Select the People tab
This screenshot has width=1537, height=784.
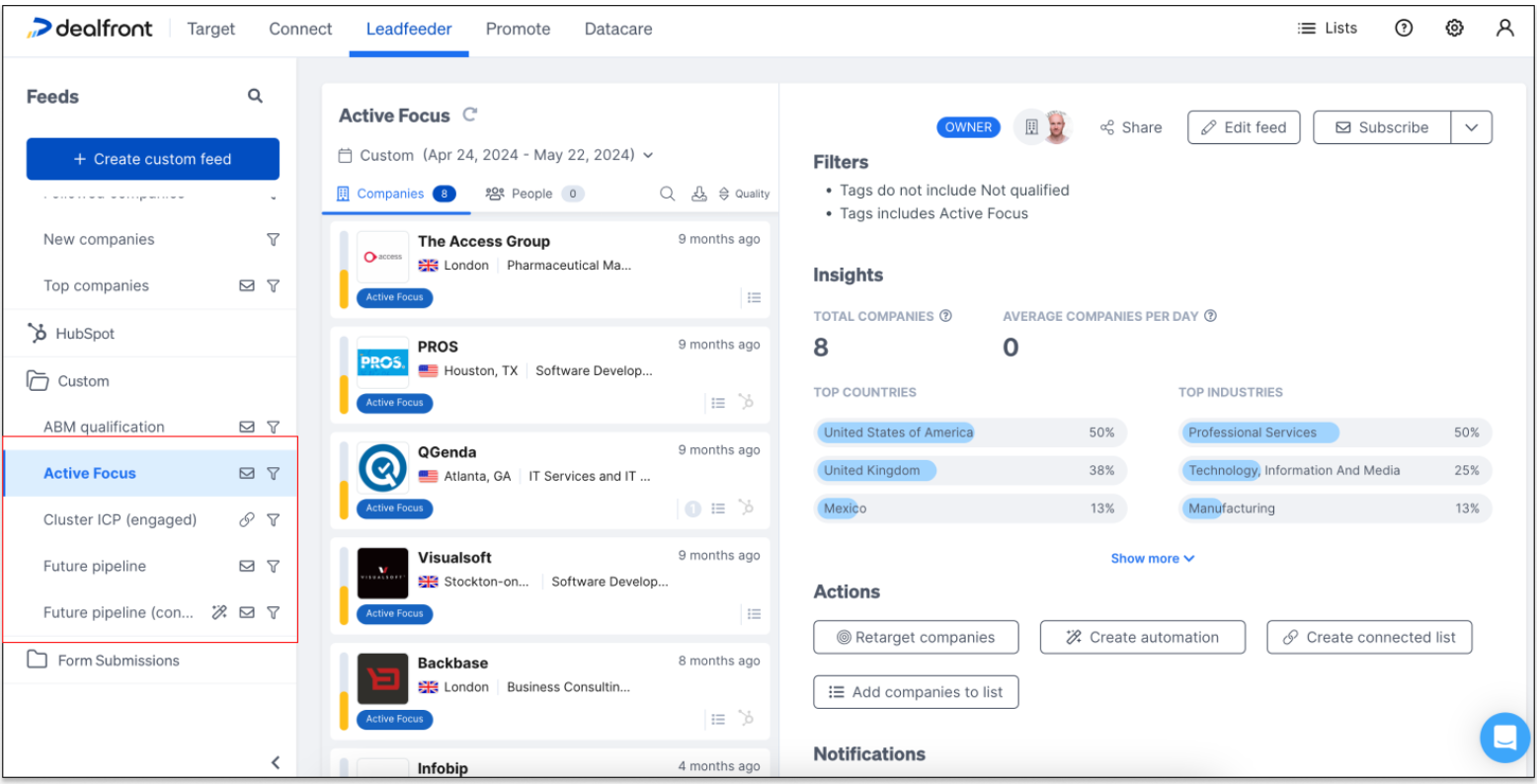[534, 194]
